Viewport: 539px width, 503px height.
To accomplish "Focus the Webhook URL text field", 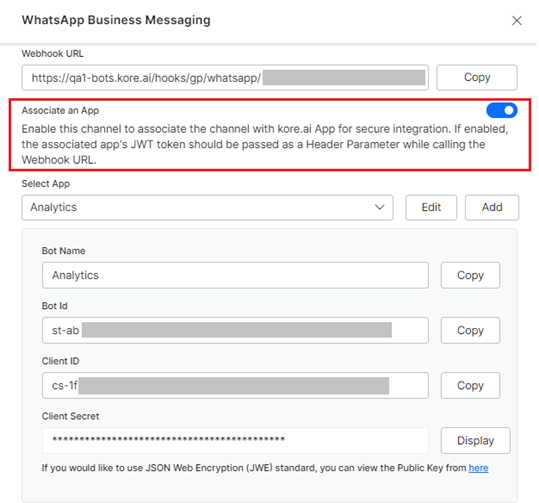I will click(x=225, y=77).
